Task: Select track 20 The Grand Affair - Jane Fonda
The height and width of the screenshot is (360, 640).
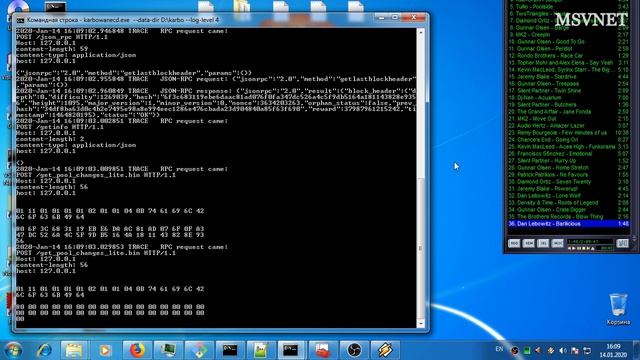Action: [569, 111]
